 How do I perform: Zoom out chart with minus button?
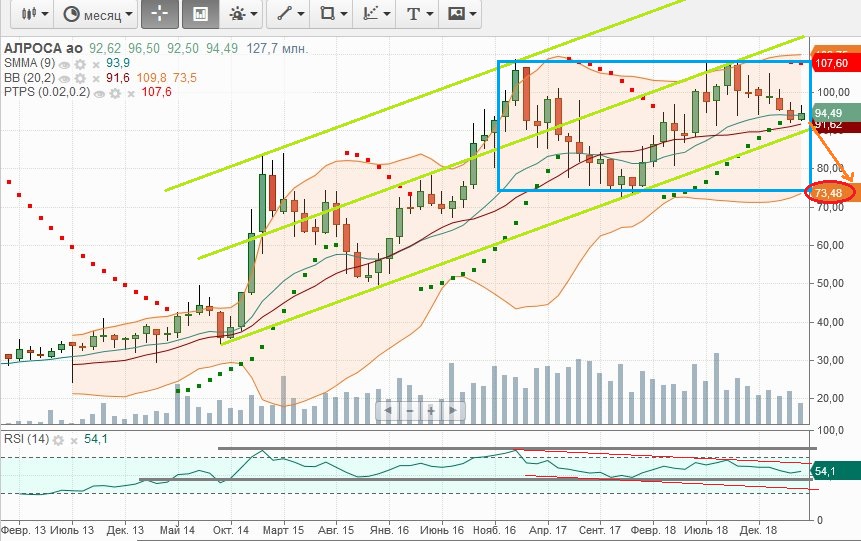click(409, 410)
